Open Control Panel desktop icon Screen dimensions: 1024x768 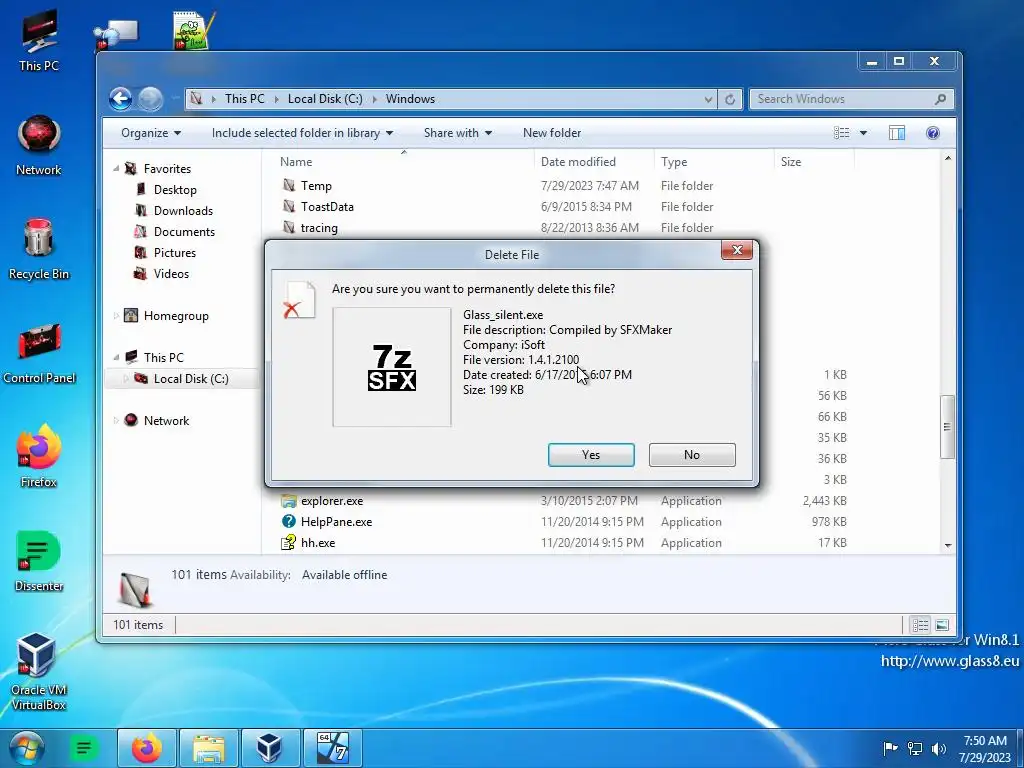click(x=39, y=353)
